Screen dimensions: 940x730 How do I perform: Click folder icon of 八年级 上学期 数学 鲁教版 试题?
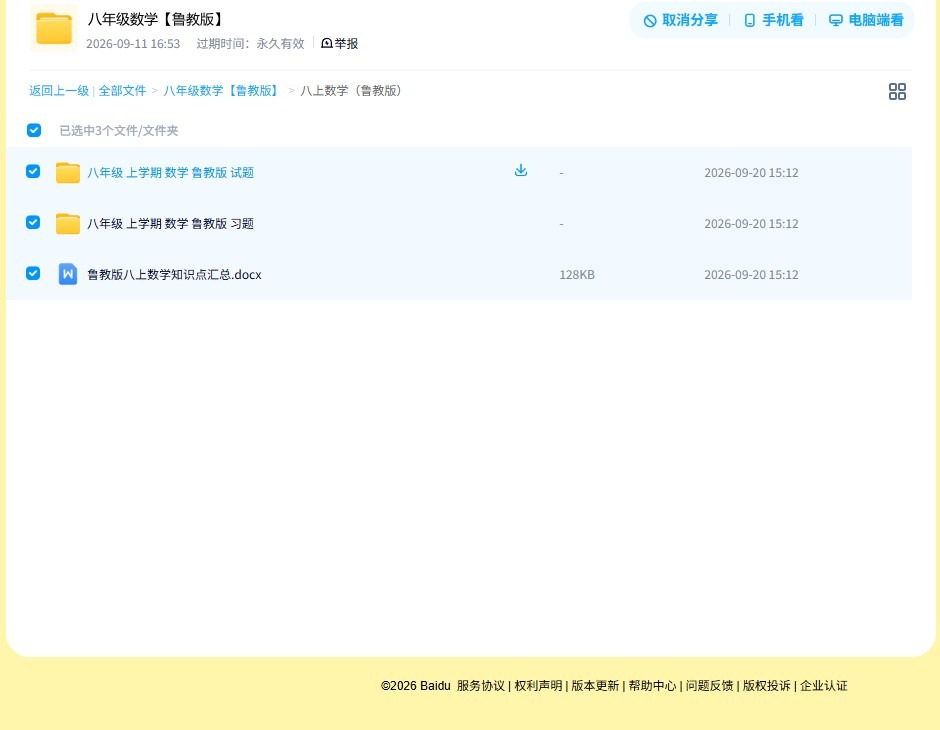tap(68, 173)
